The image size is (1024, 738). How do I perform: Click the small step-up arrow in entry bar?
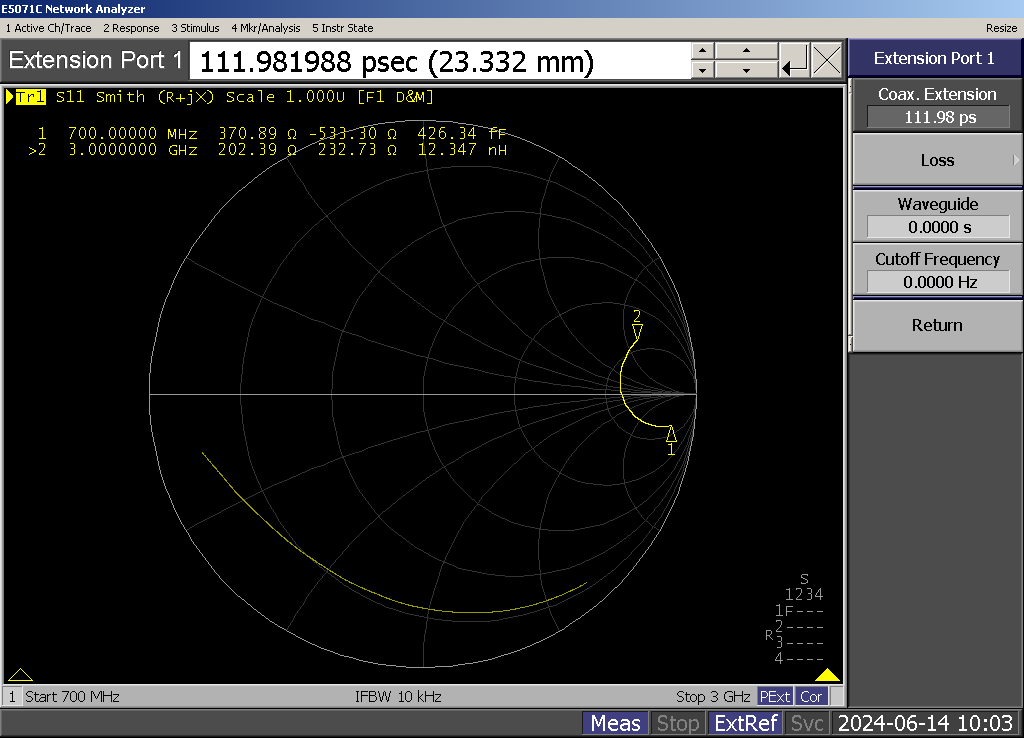pos(703,52)
